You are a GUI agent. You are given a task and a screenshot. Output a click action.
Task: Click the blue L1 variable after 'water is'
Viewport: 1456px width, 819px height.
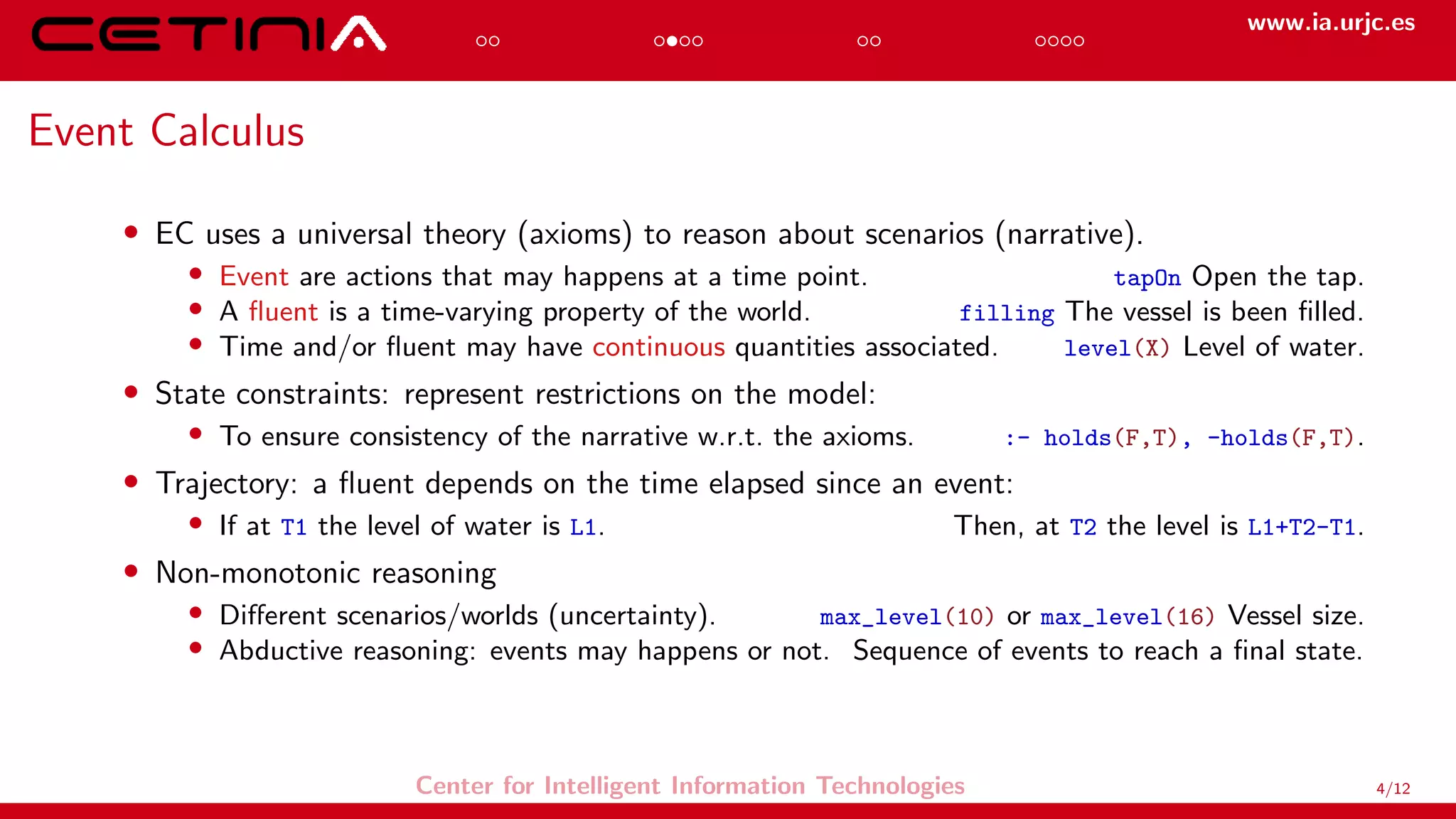pyautogui.click(x=583, y=527)
